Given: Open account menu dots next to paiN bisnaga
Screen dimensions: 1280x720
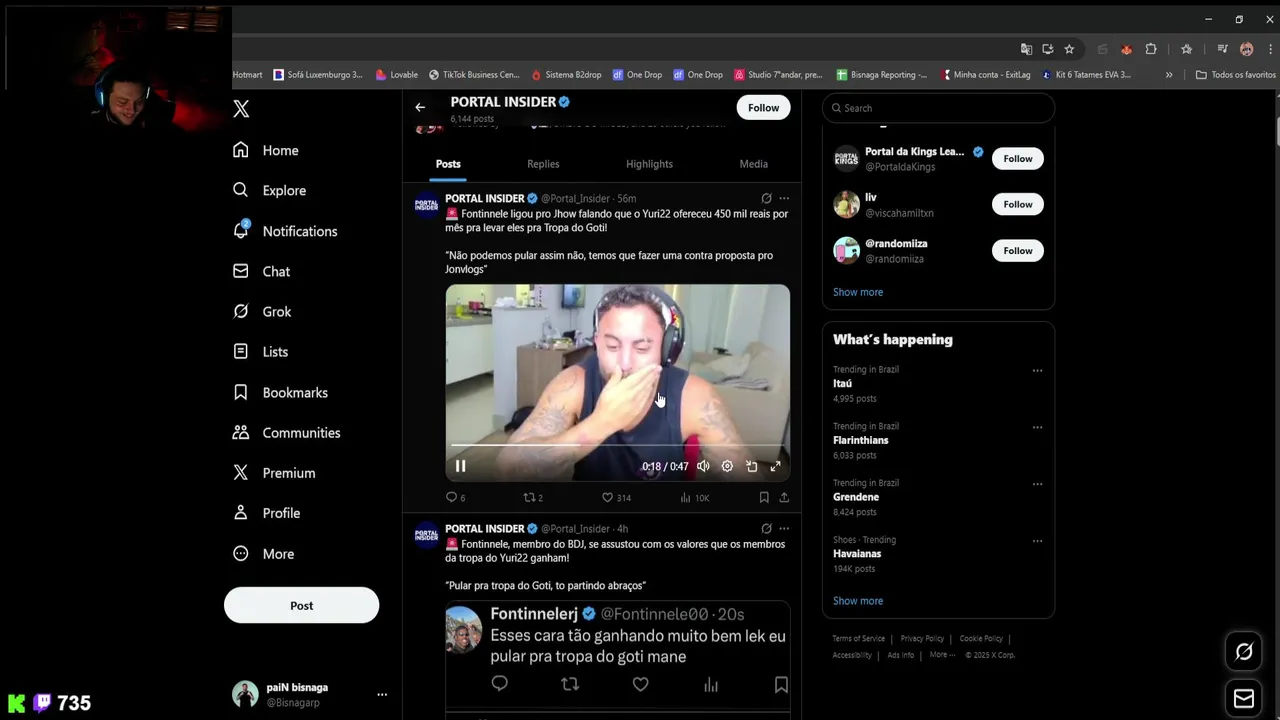Looking at the screenshot, I should coord(382,694).
